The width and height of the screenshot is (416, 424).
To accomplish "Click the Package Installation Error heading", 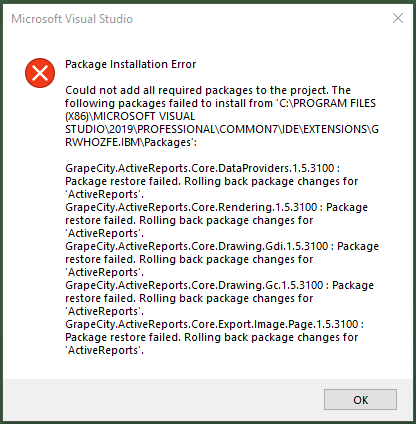I will click(131, 64).
